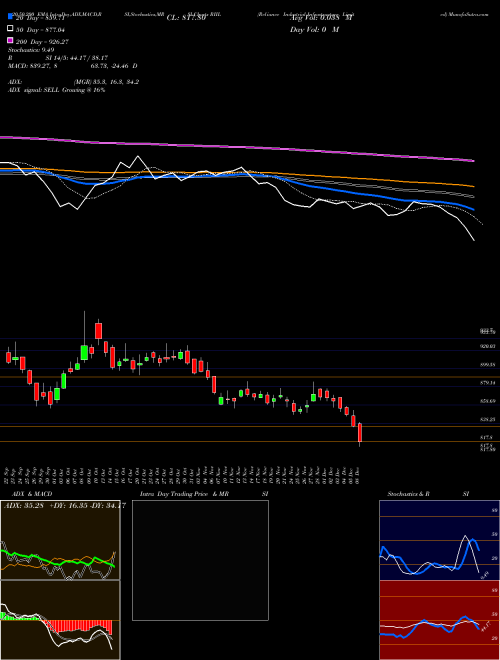500x660 pixels.
Task: Click the red RSI chart panel
Action: (439, 620)
